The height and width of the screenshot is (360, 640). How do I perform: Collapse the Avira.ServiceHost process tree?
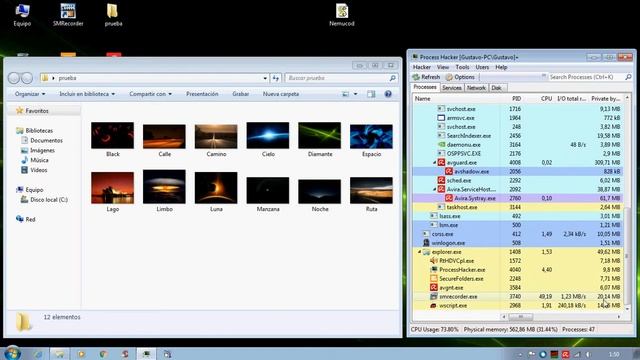click(x=434, y=189)
